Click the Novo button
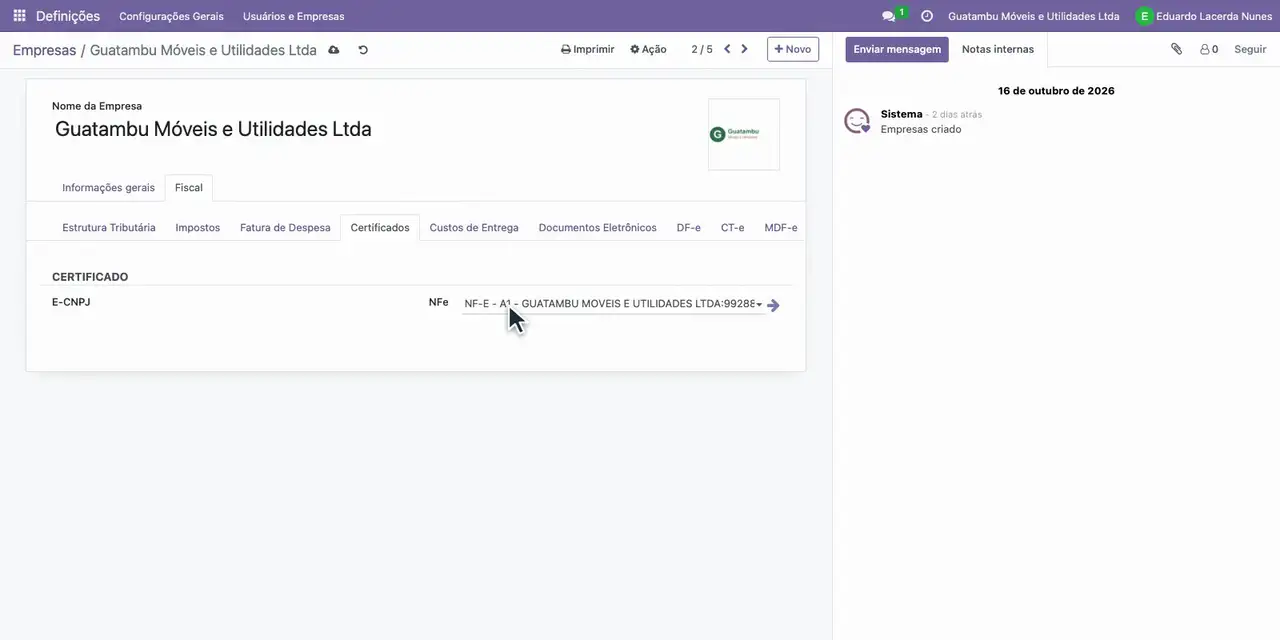 tap(793, 49)
